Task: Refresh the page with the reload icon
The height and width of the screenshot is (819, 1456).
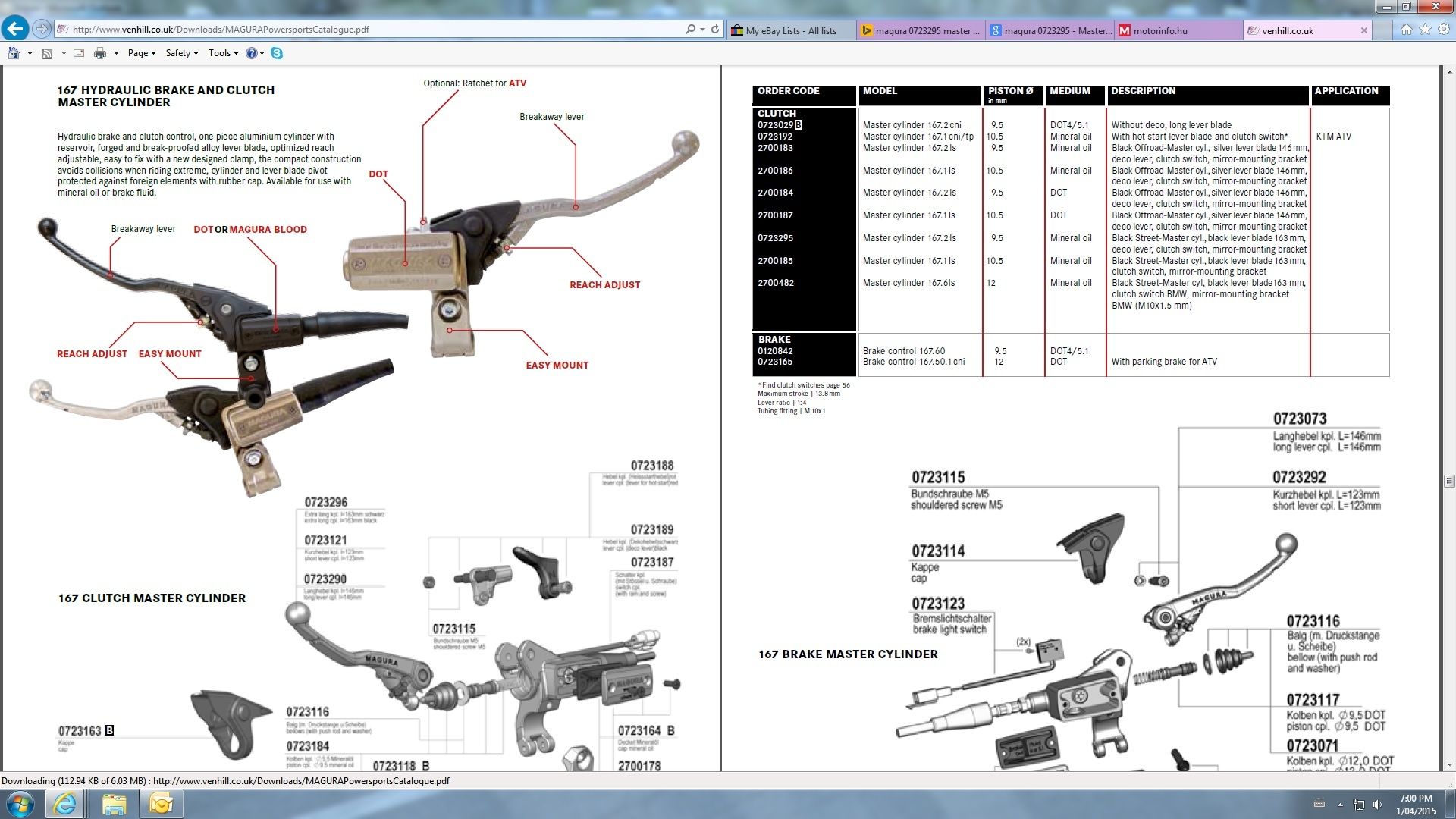Action: 715,30
